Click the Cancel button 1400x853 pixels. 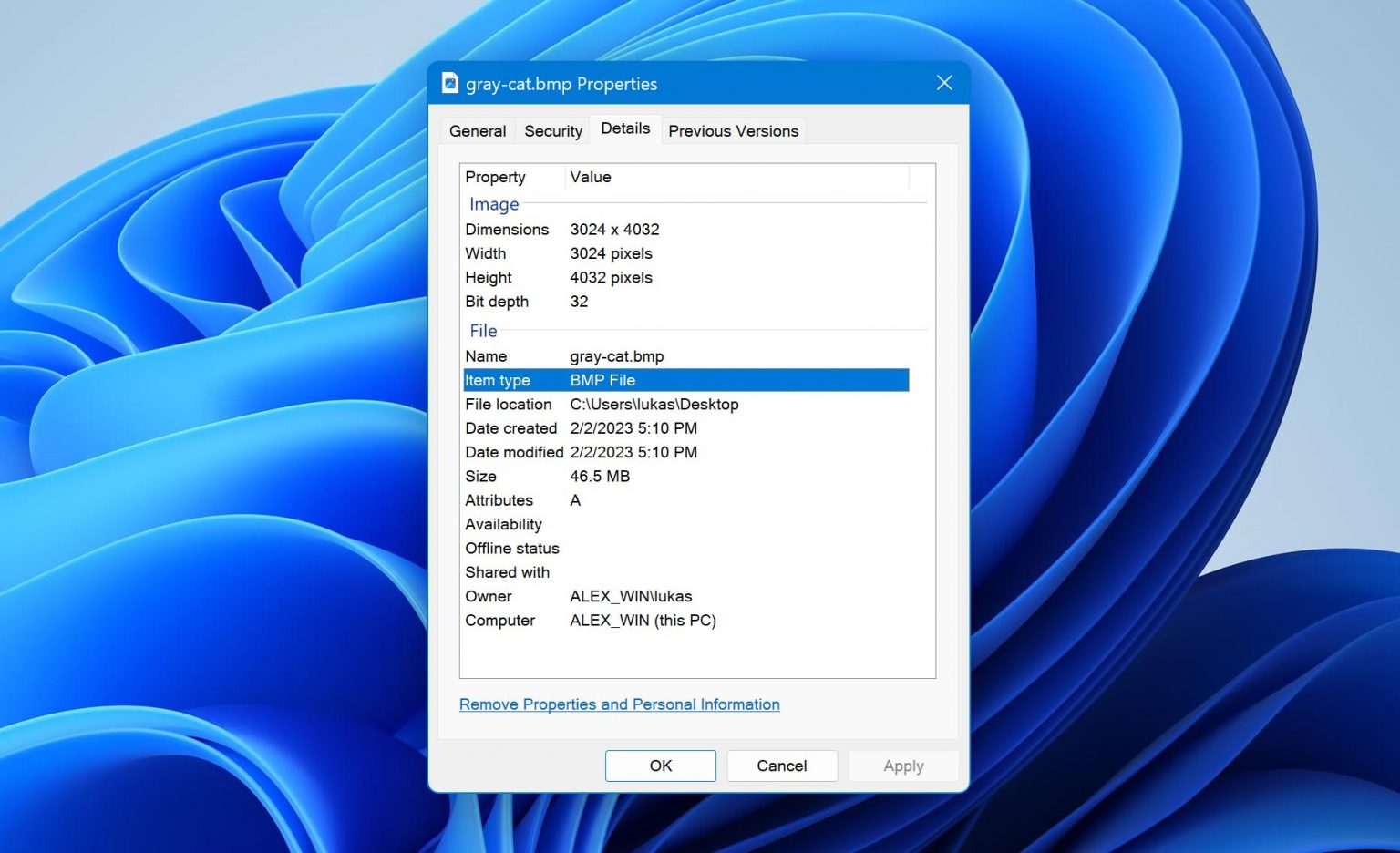coord(781,766)
